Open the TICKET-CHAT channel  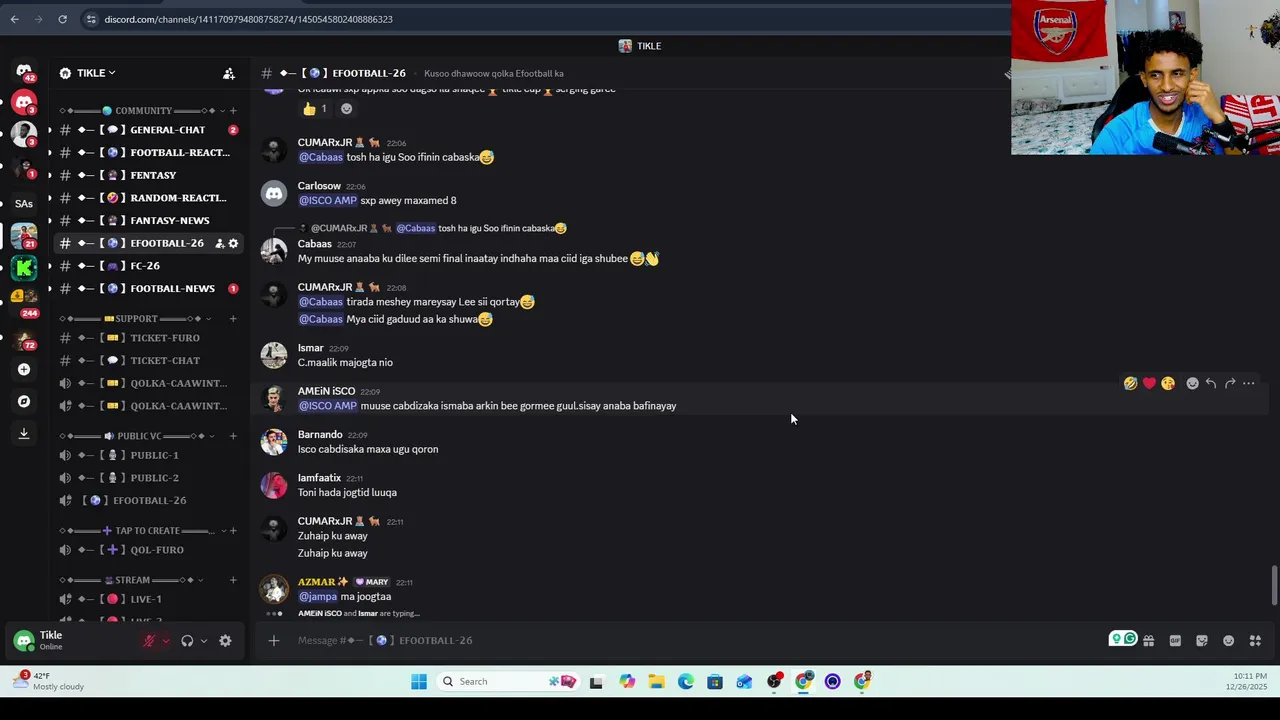pyautogui.click(x=148, y=360)
